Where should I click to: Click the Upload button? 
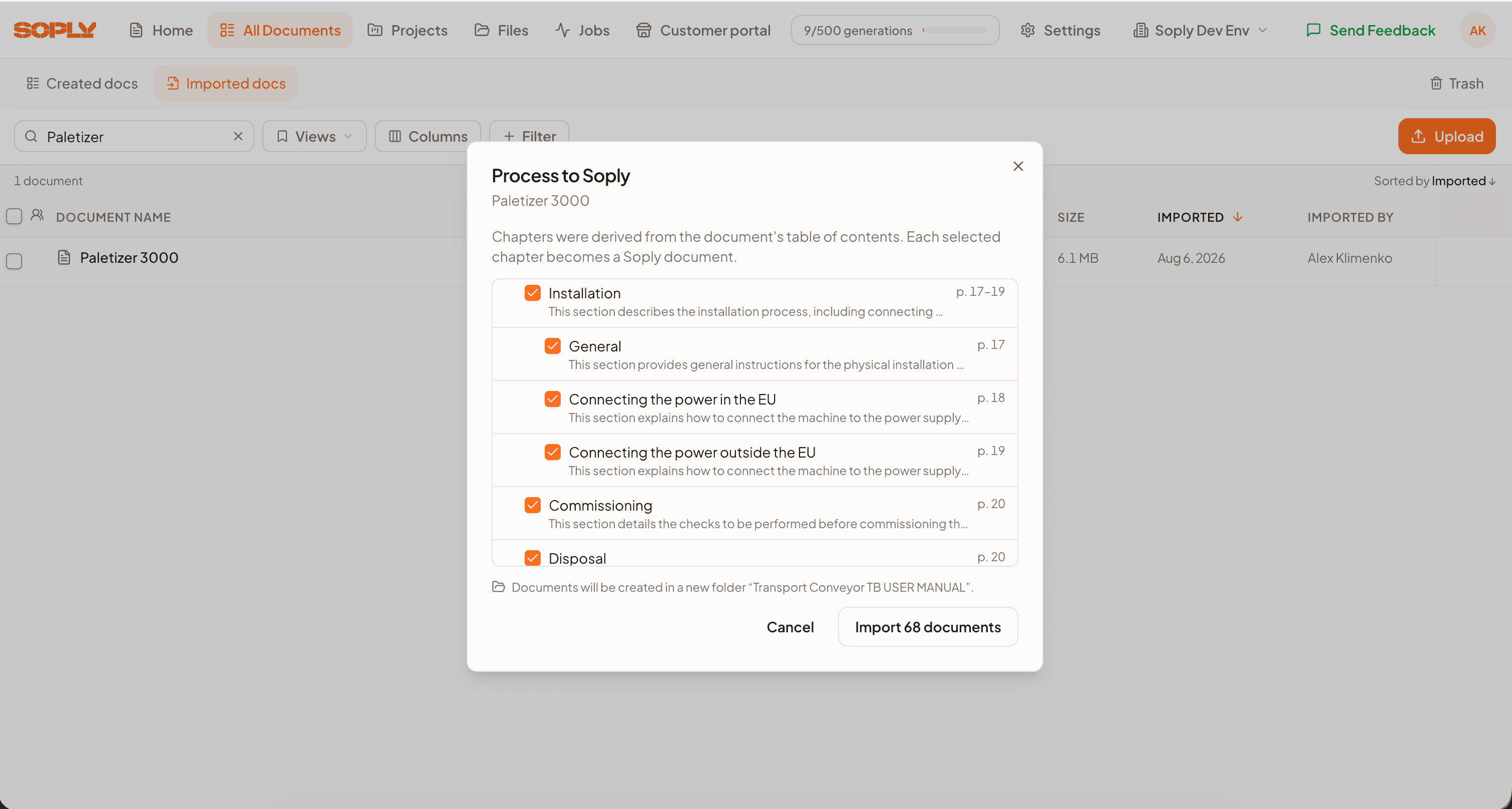click(1447, 136)
